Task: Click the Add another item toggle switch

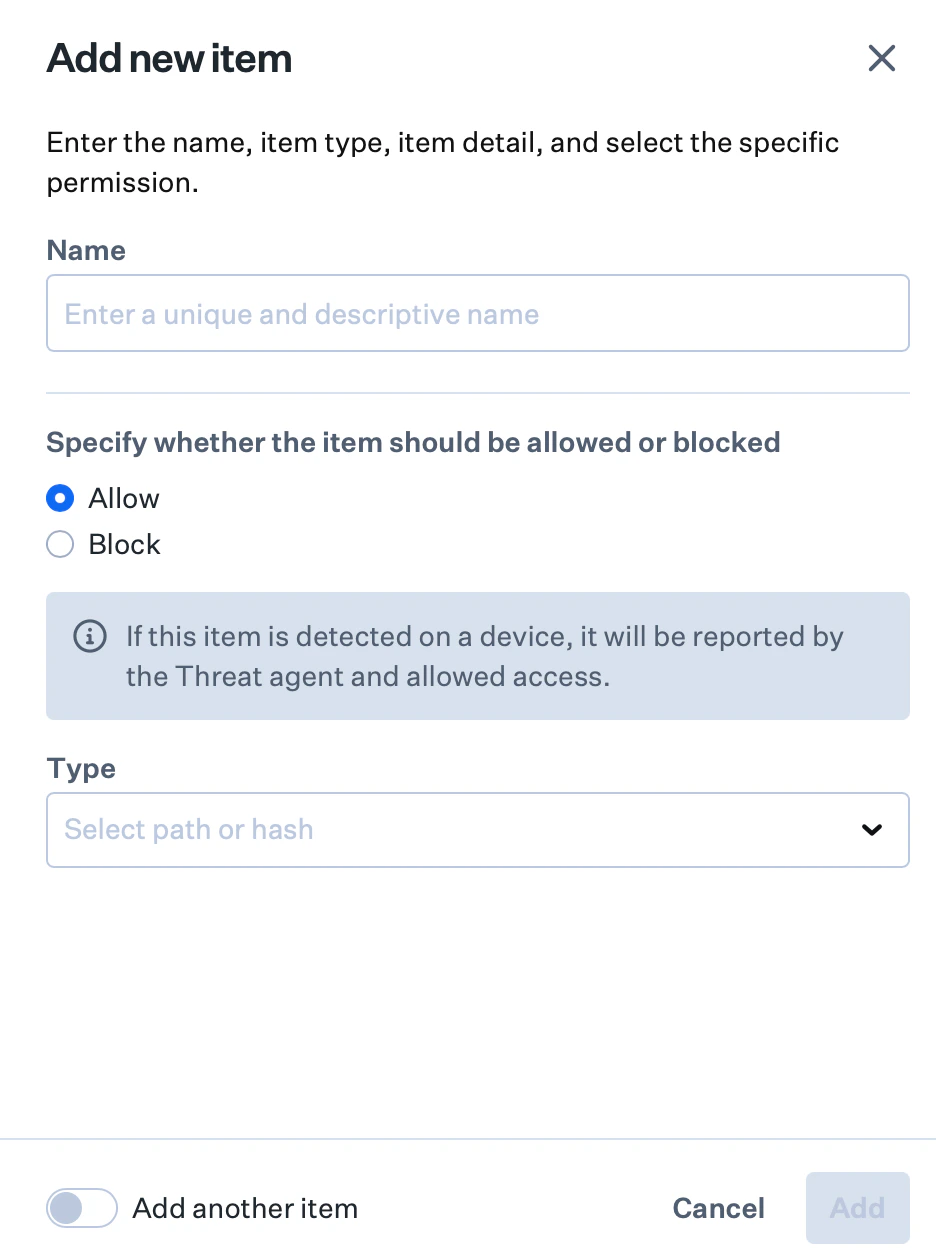Action: click(81, 1208)
